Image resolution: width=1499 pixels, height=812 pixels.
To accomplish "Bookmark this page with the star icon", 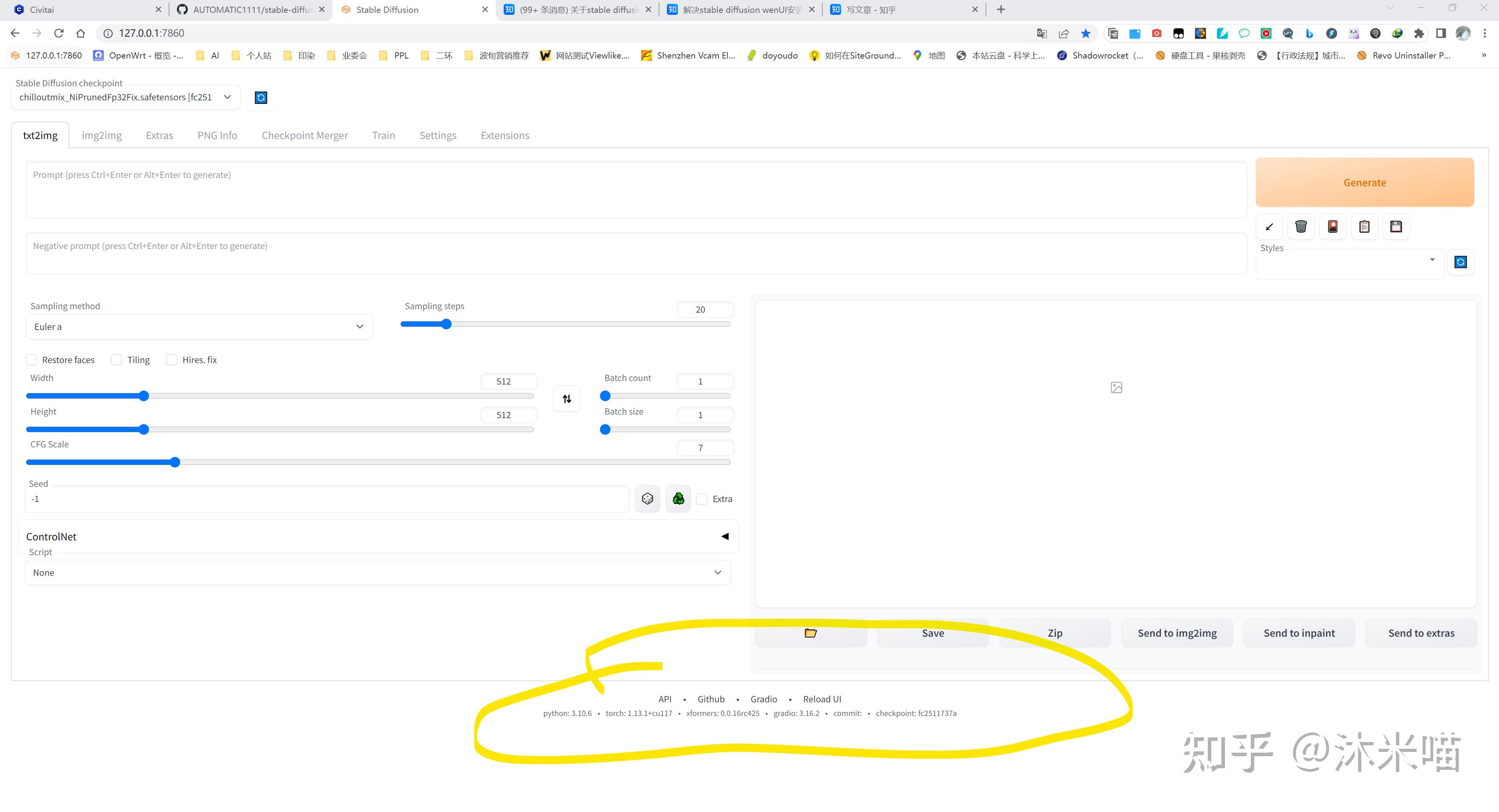I will coord(1086,33).
